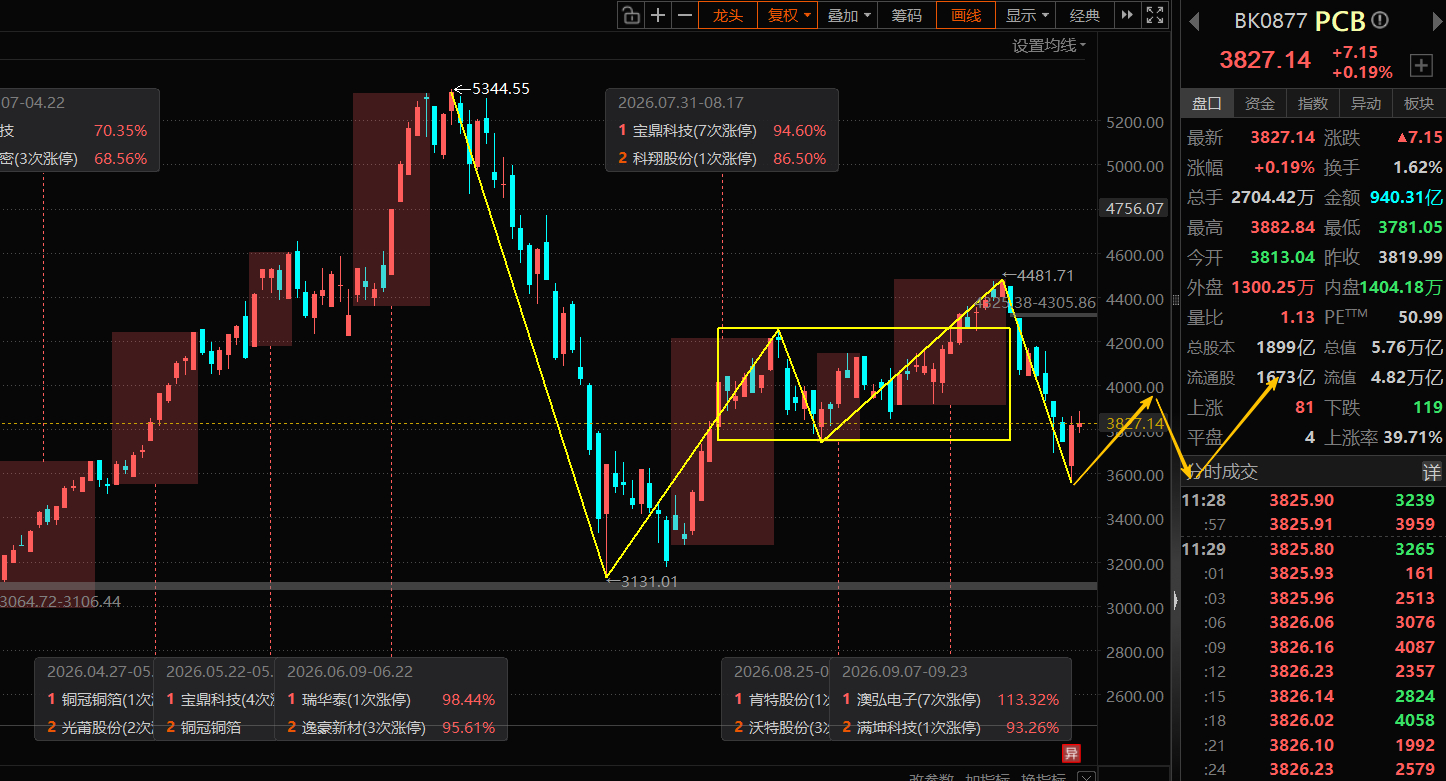Image resolution: width=1446 pixels, height=781 pixels.
Task: Switch to the 资金 tab
Action: point(1260,103)
